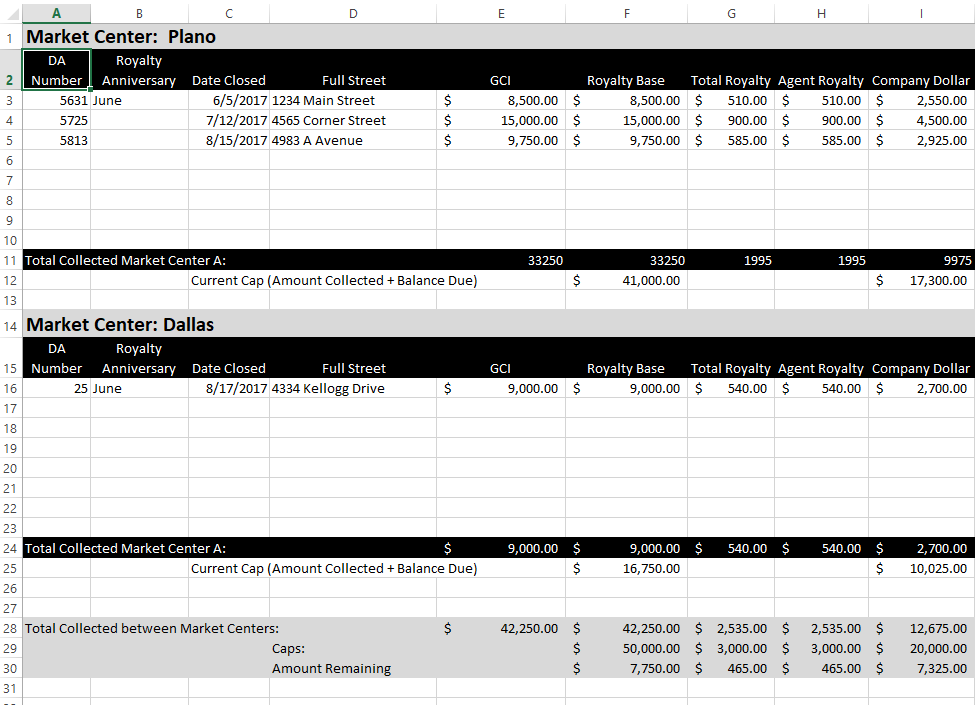This screenshot has width=975, height=705.
Task: Select the 4334 Kellogg Drive address cell
Action: tap(353, 388)
